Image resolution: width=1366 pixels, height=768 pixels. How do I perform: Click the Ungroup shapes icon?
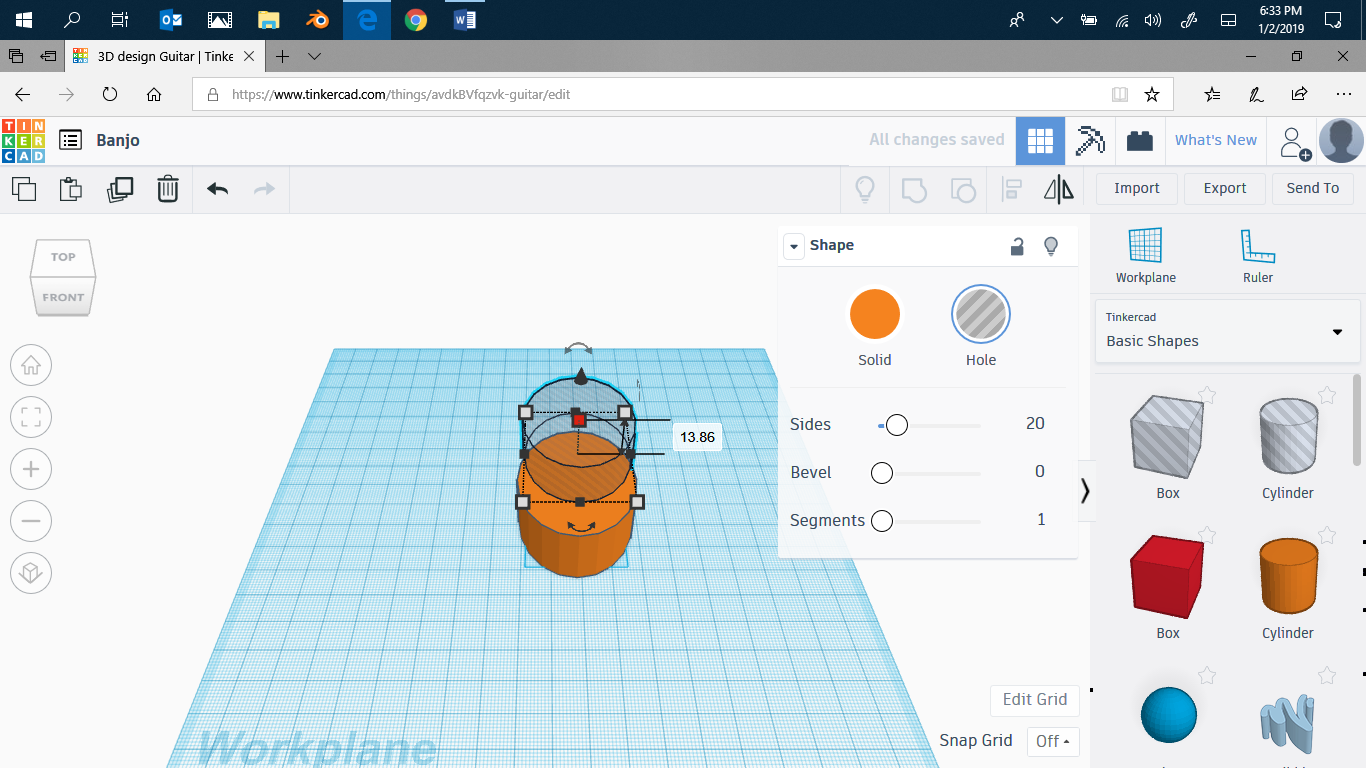(962, 189)
